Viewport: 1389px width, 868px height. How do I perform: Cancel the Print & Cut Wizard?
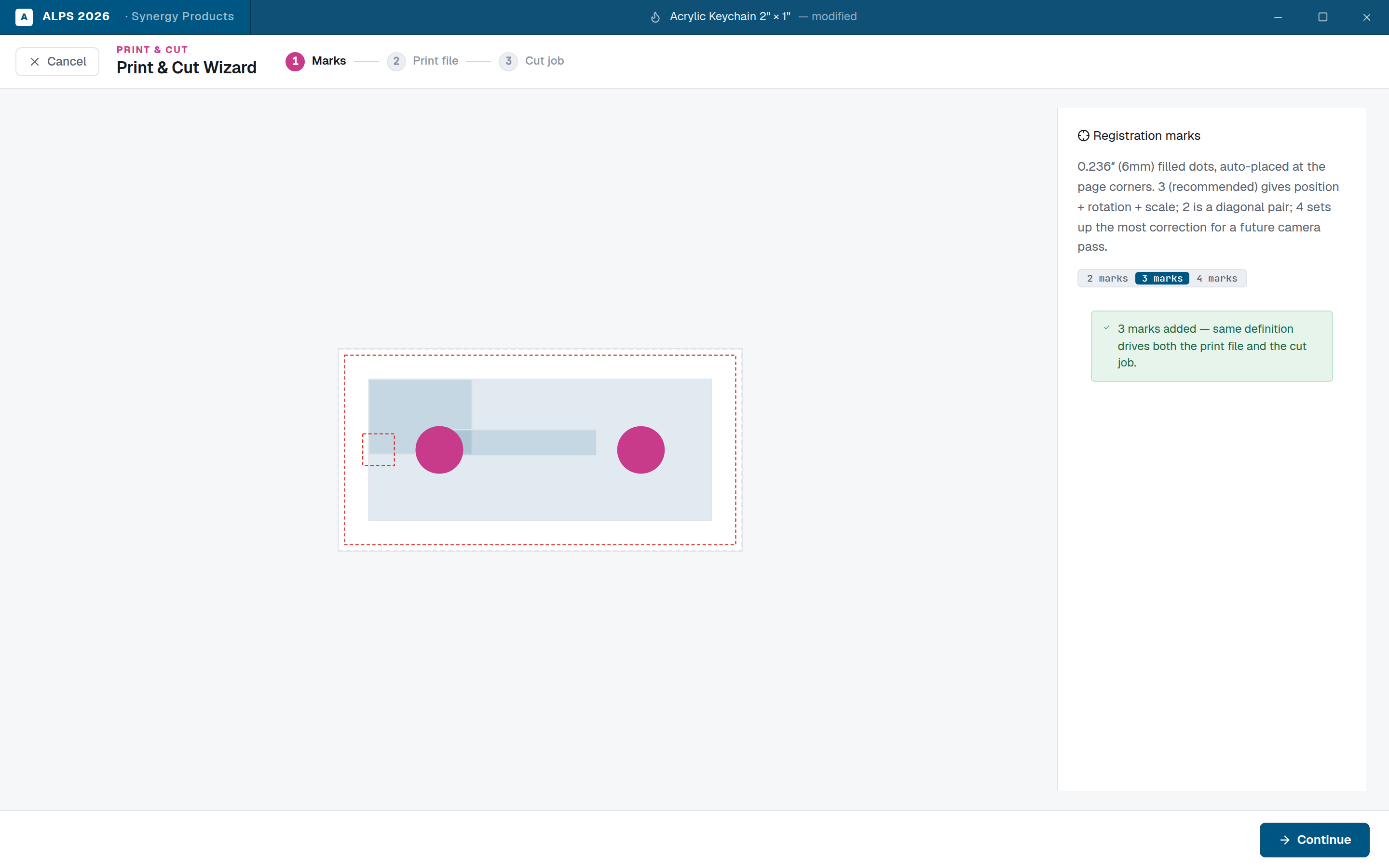(x=57, y=61)
